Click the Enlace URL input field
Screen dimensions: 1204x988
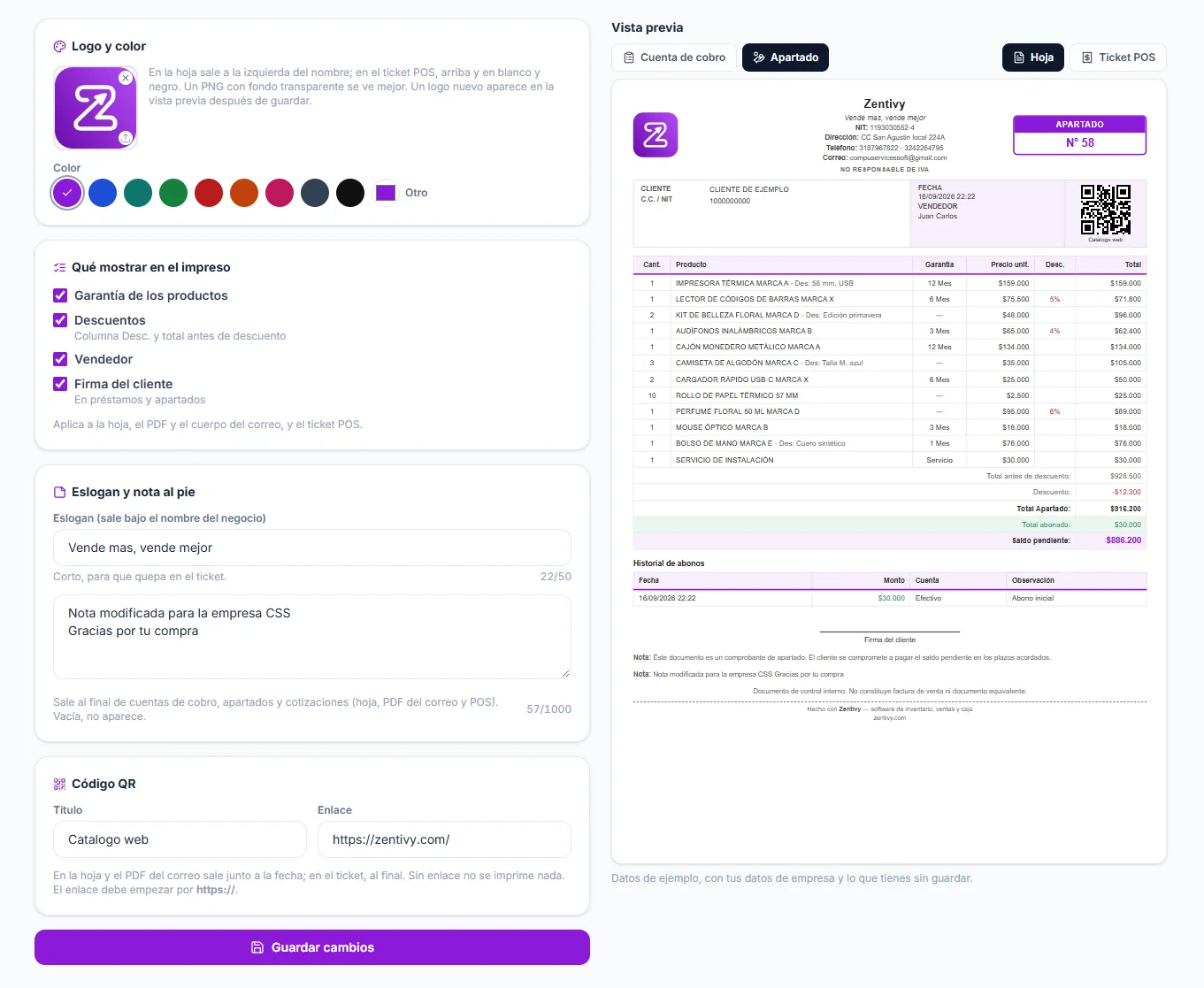click(x=444, y=839)
